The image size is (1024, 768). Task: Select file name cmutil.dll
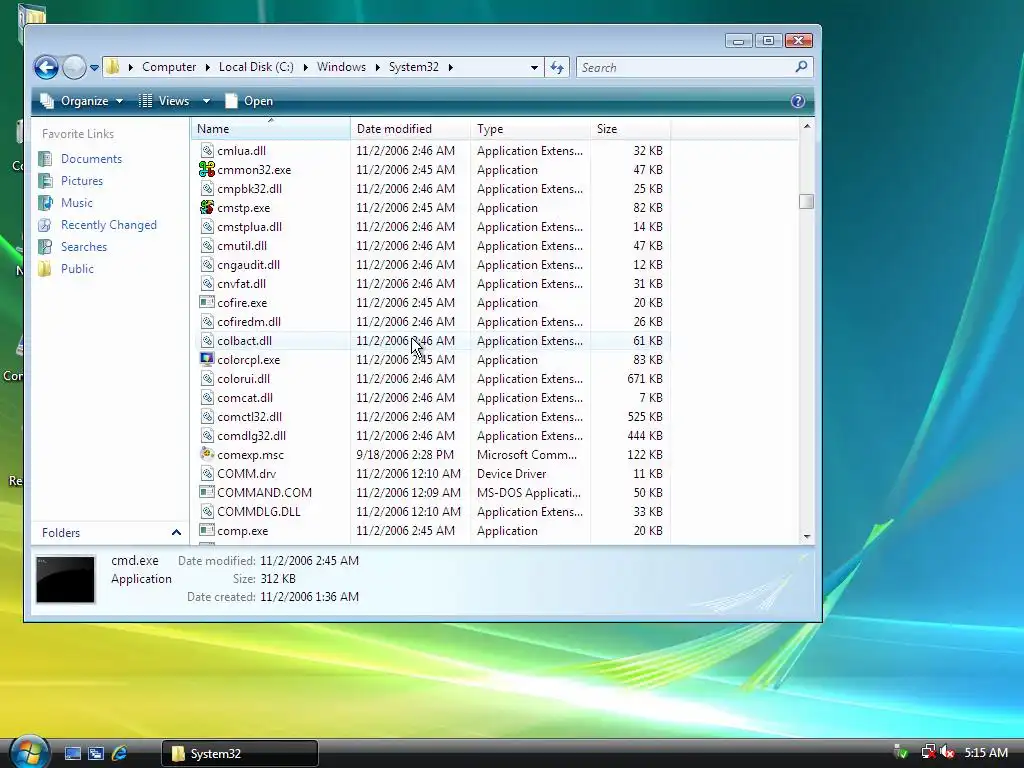242,246
